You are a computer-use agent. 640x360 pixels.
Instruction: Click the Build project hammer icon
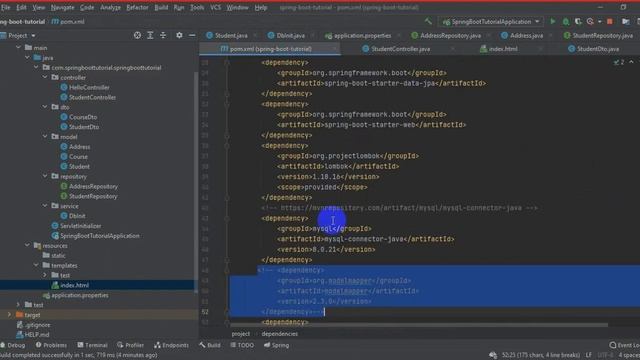428,22
